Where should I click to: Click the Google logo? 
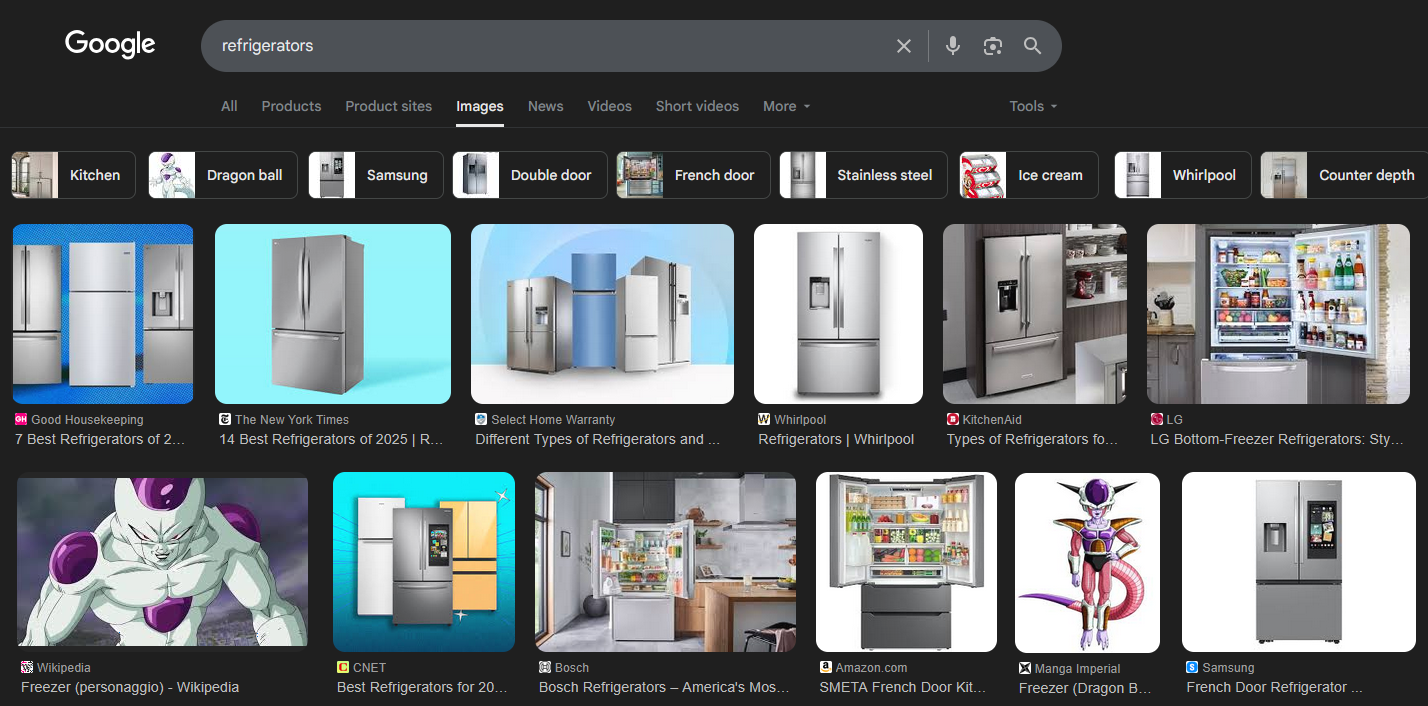(110, 44)
